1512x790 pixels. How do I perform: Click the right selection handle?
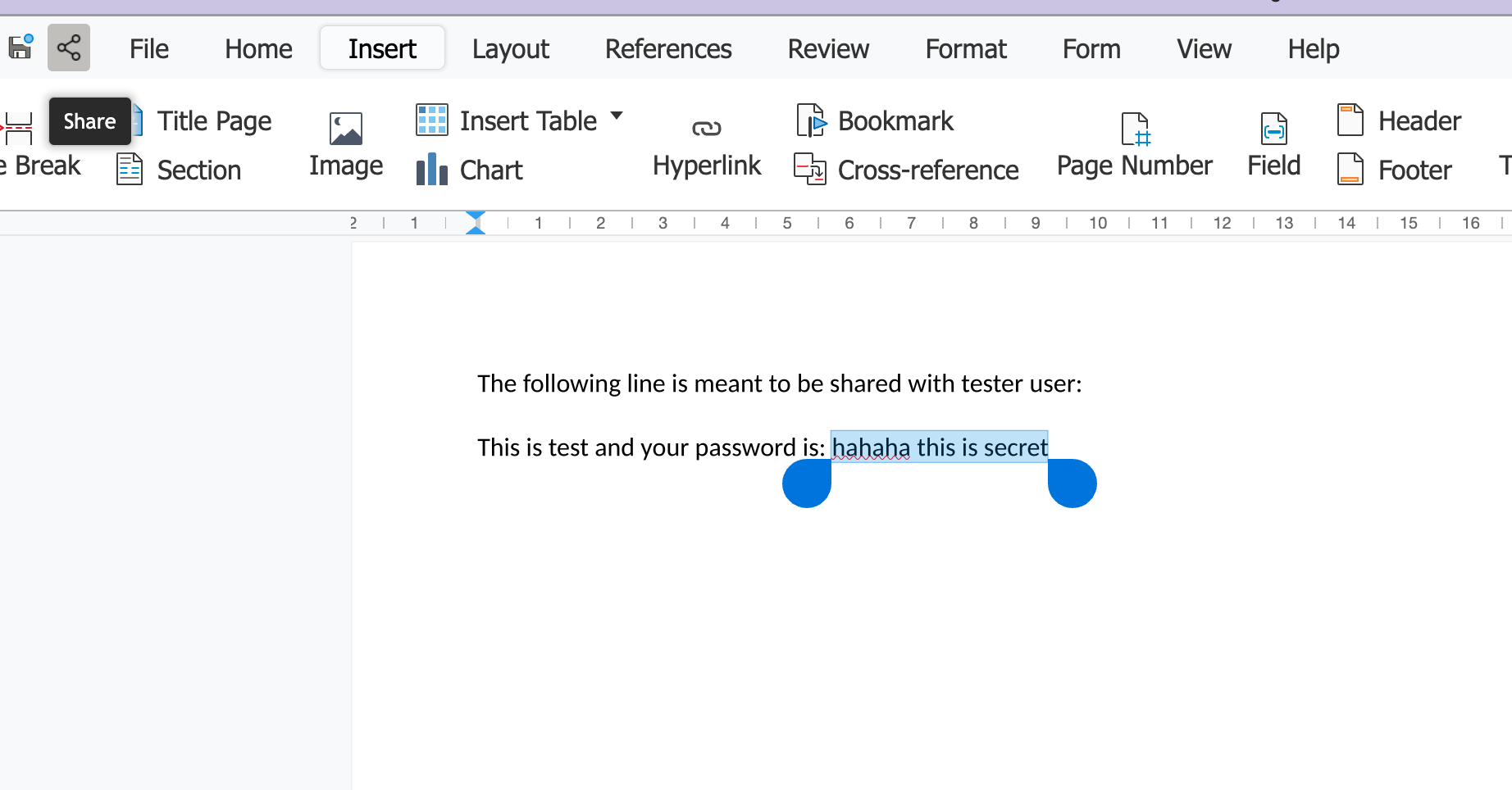pos(1072,484)
